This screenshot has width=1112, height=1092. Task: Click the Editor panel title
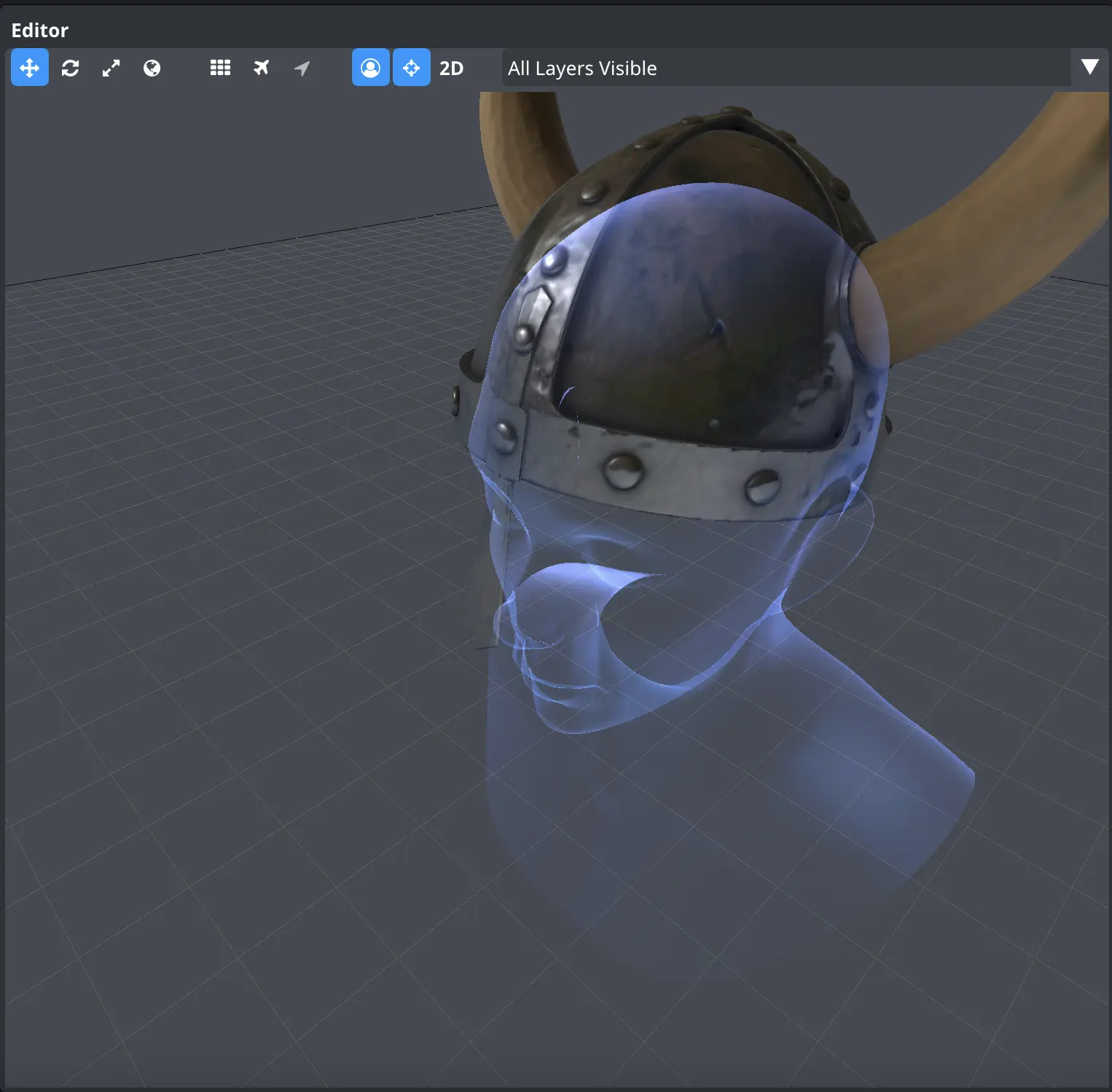point(40,30)
